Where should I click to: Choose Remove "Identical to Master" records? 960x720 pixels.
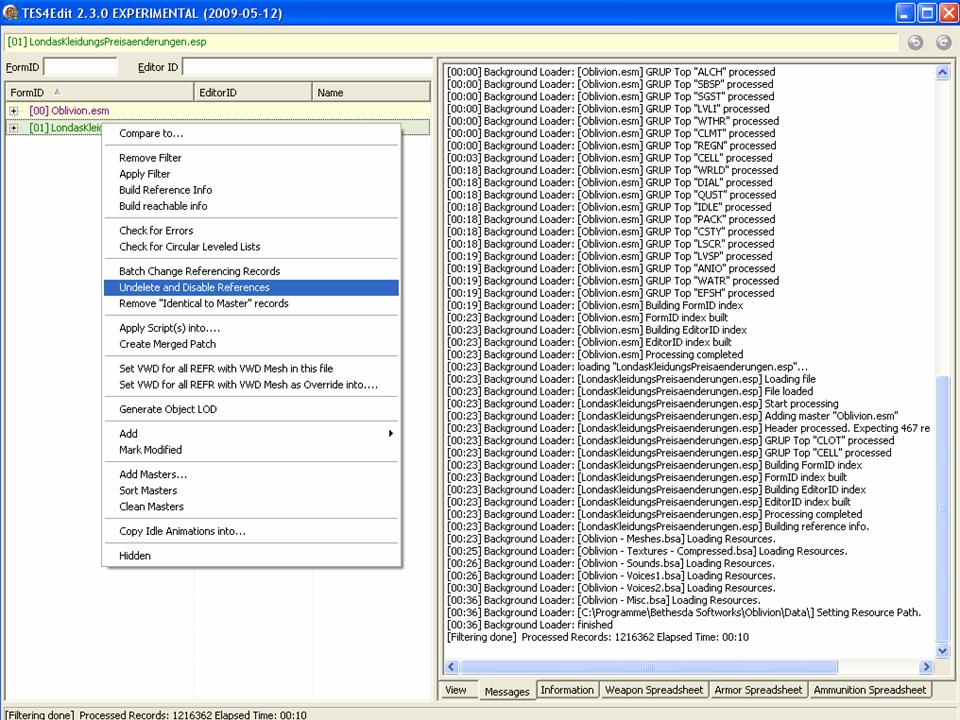251,304
